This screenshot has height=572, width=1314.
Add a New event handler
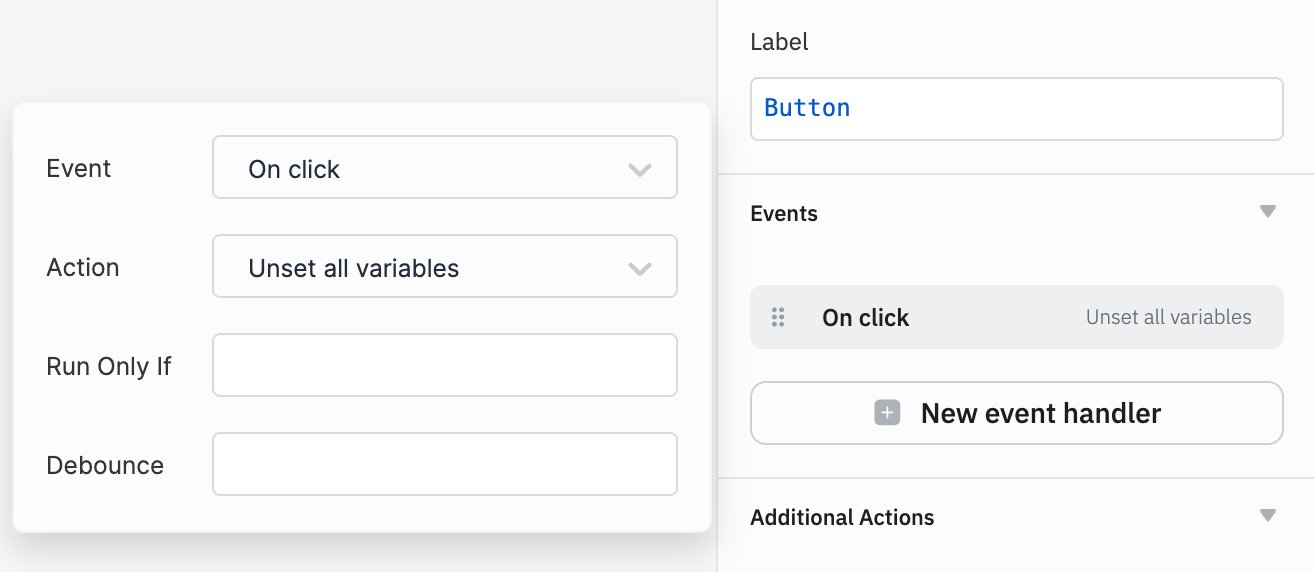click(x=1016, y=413)
